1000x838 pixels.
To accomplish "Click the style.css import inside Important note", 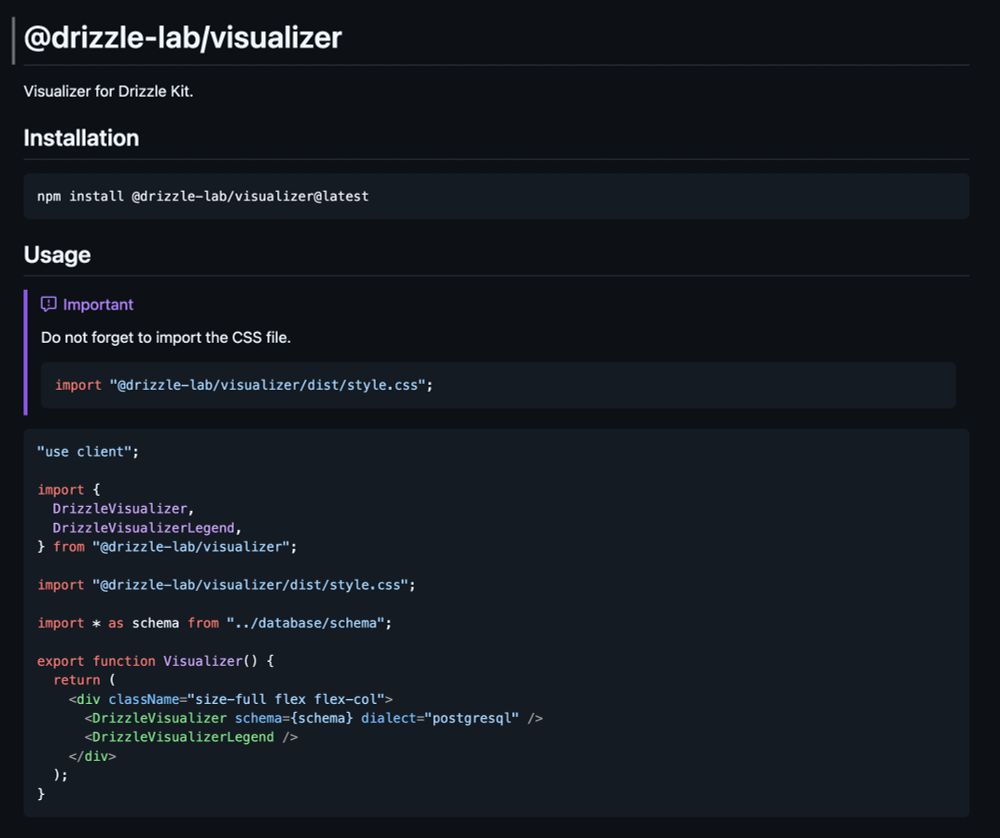I will 244,385.
